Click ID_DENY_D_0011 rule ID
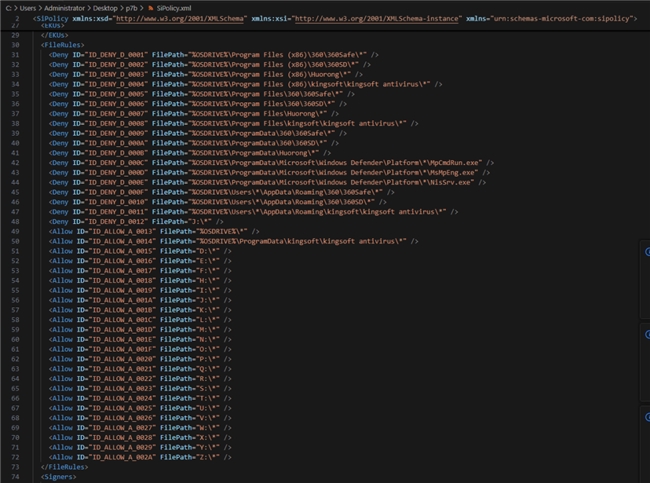The height and width of the screenshot is (483, 650). point(116,212)
